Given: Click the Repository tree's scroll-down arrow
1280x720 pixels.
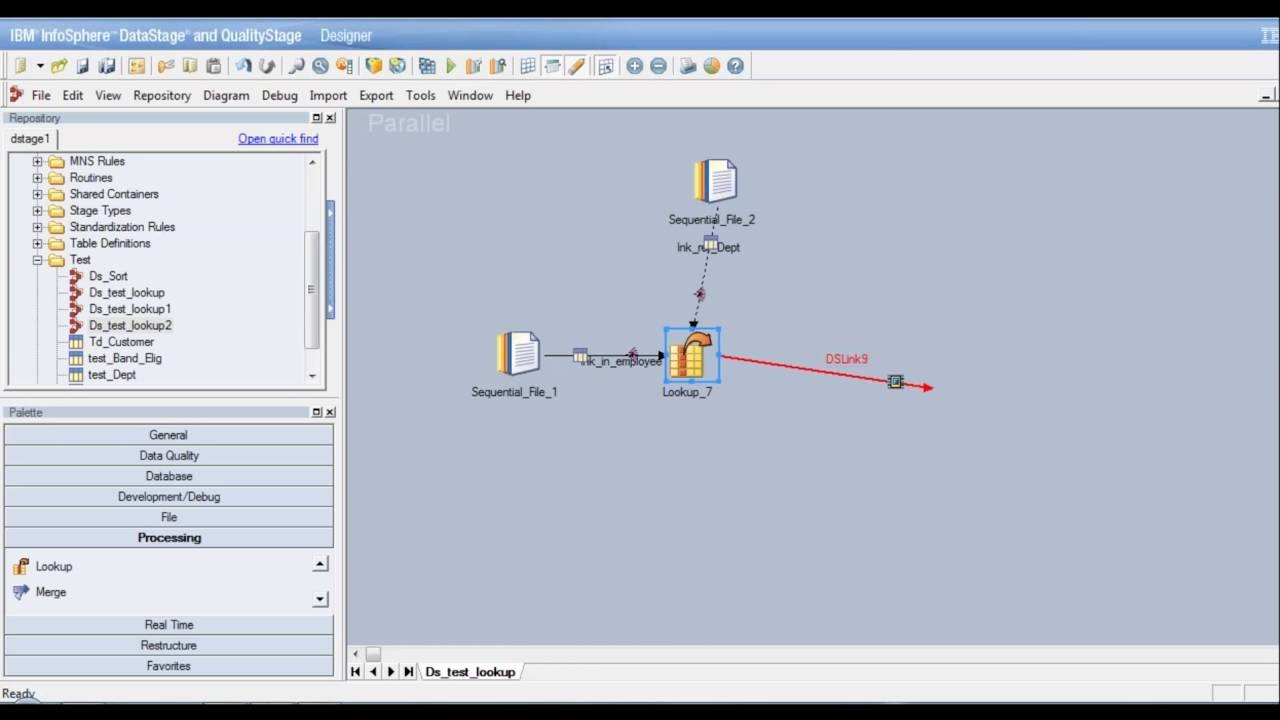Looking at the screenshot, I should tap(312, 376).
